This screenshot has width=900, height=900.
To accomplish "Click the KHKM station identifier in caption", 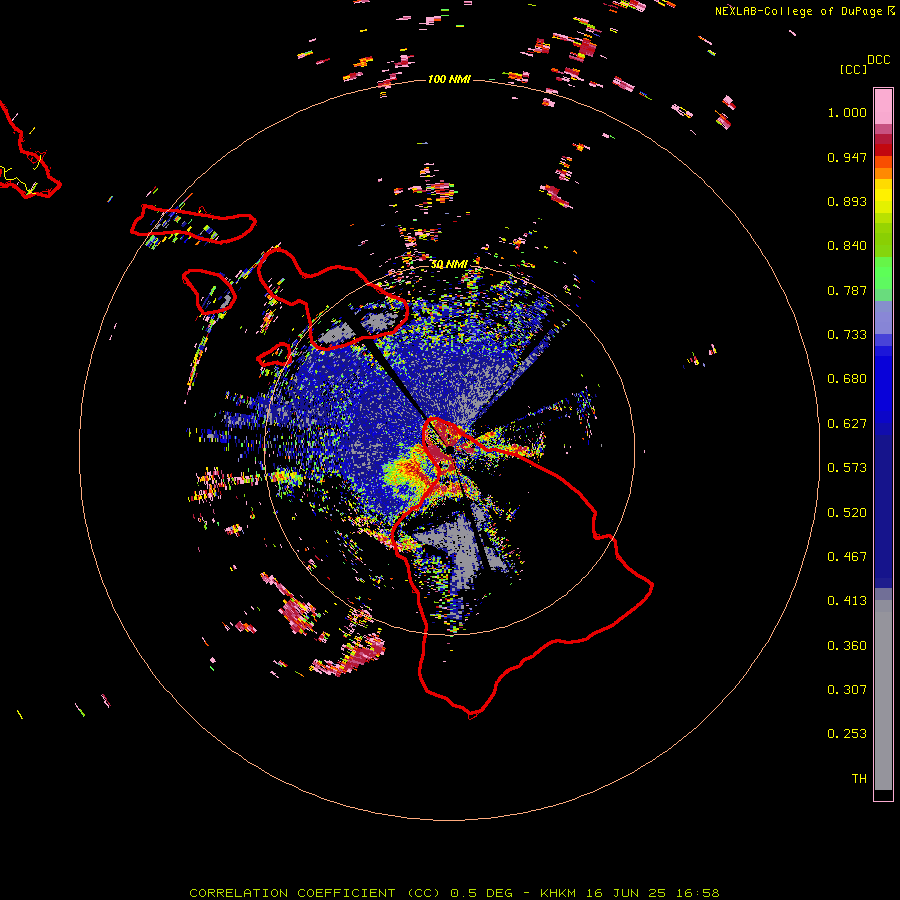I will (560, 893).
